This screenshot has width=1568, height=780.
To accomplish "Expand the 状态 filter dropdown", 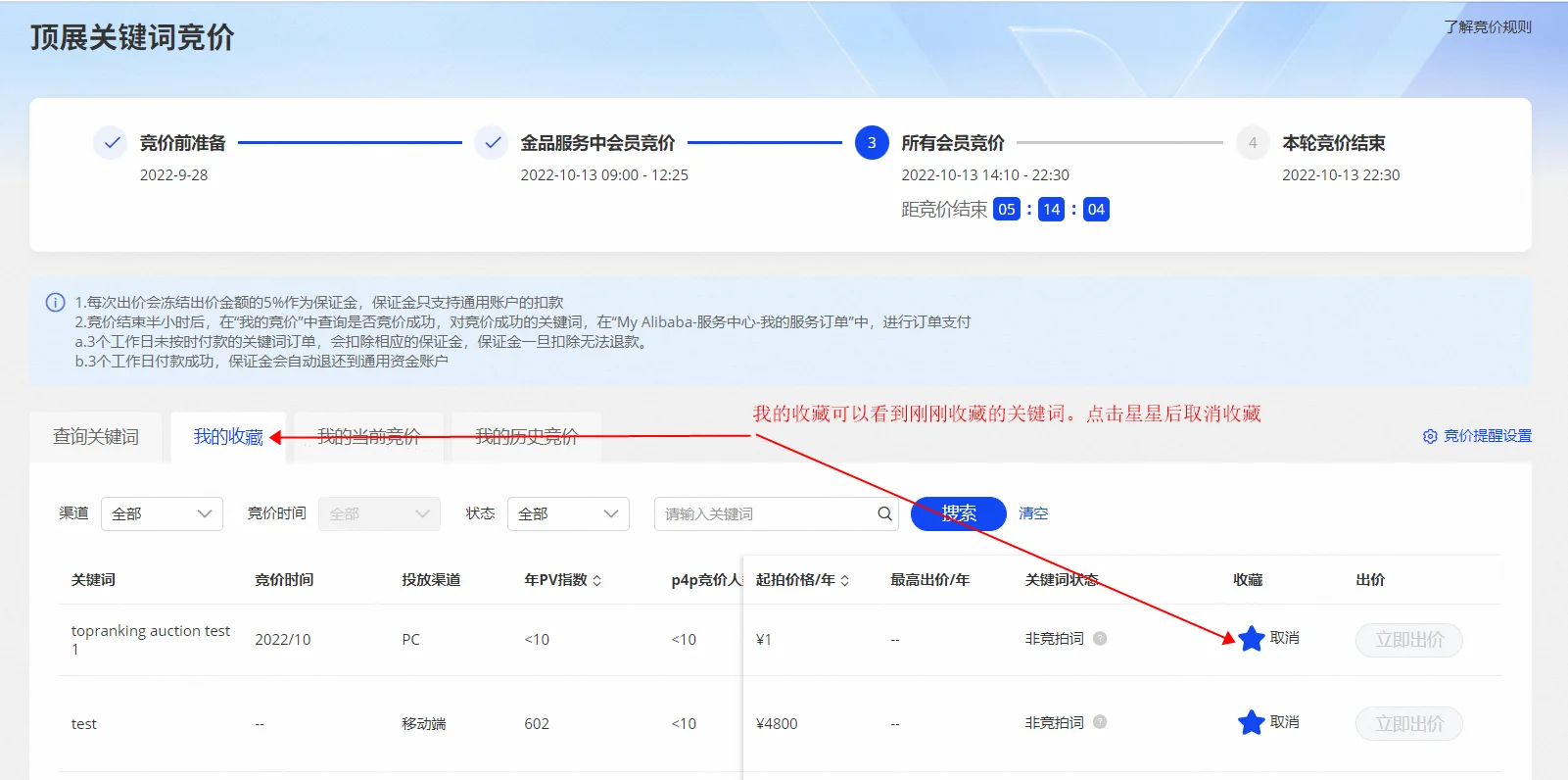I will click(x=568, y=513).
